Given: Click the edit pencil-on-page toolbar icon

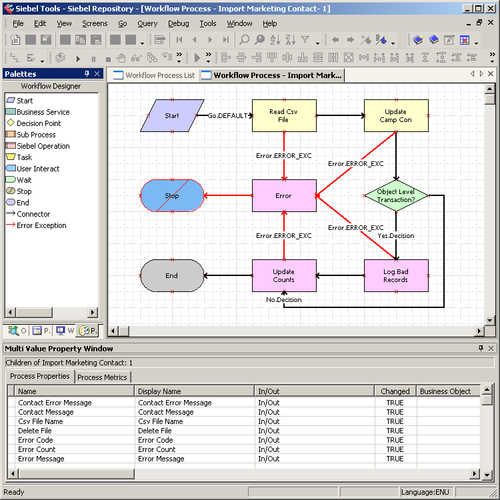Looking at the screenshot, I should click(x=449, y=40).
